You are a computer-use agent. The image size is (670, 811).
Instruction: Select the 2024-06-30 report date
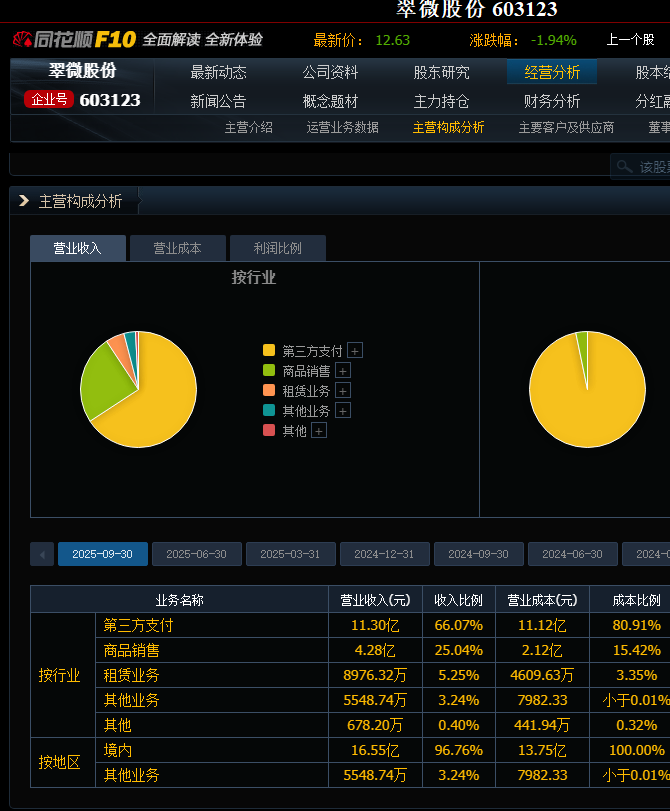pyautogui.click(x=573, y=554)
